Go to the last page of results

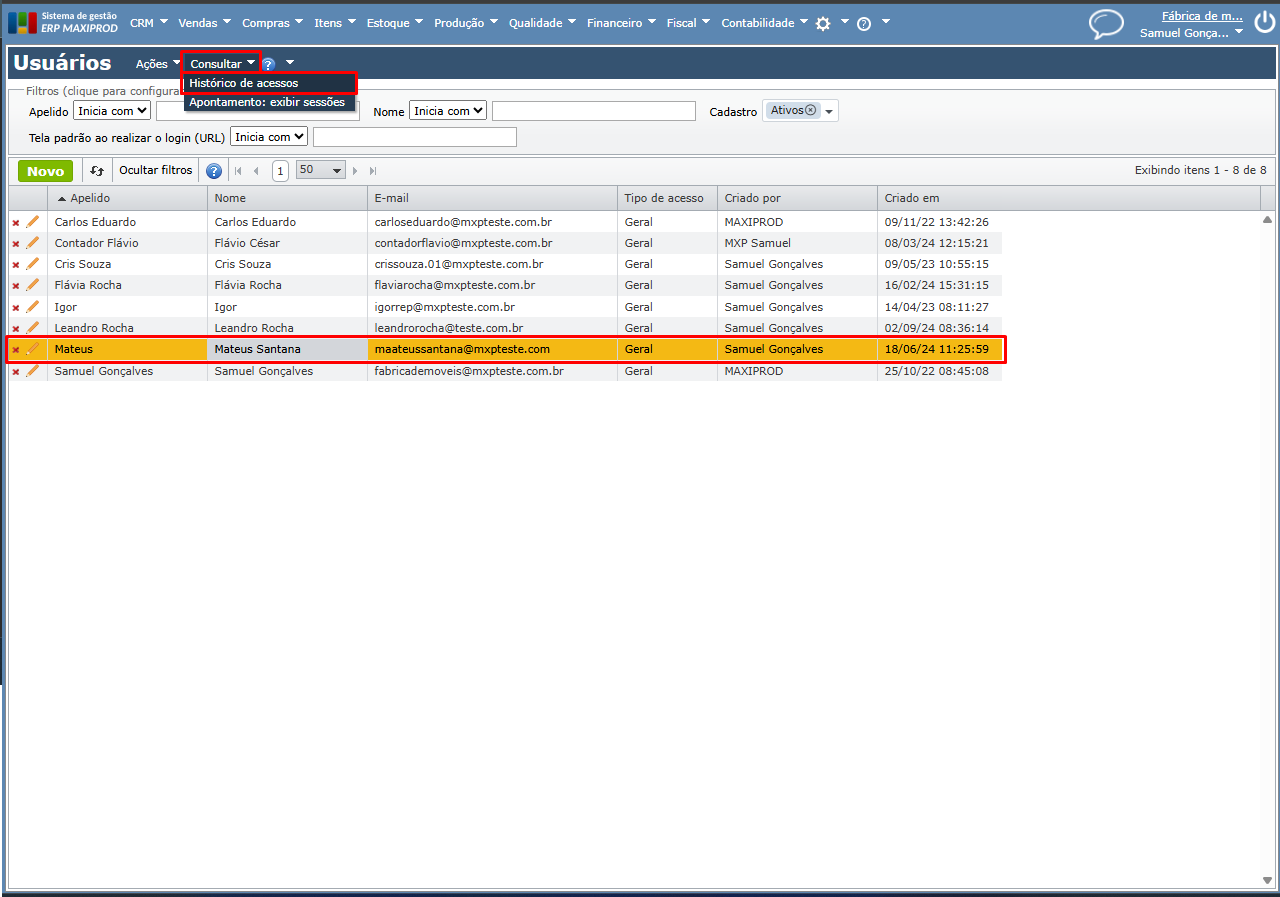coord(373,171)
